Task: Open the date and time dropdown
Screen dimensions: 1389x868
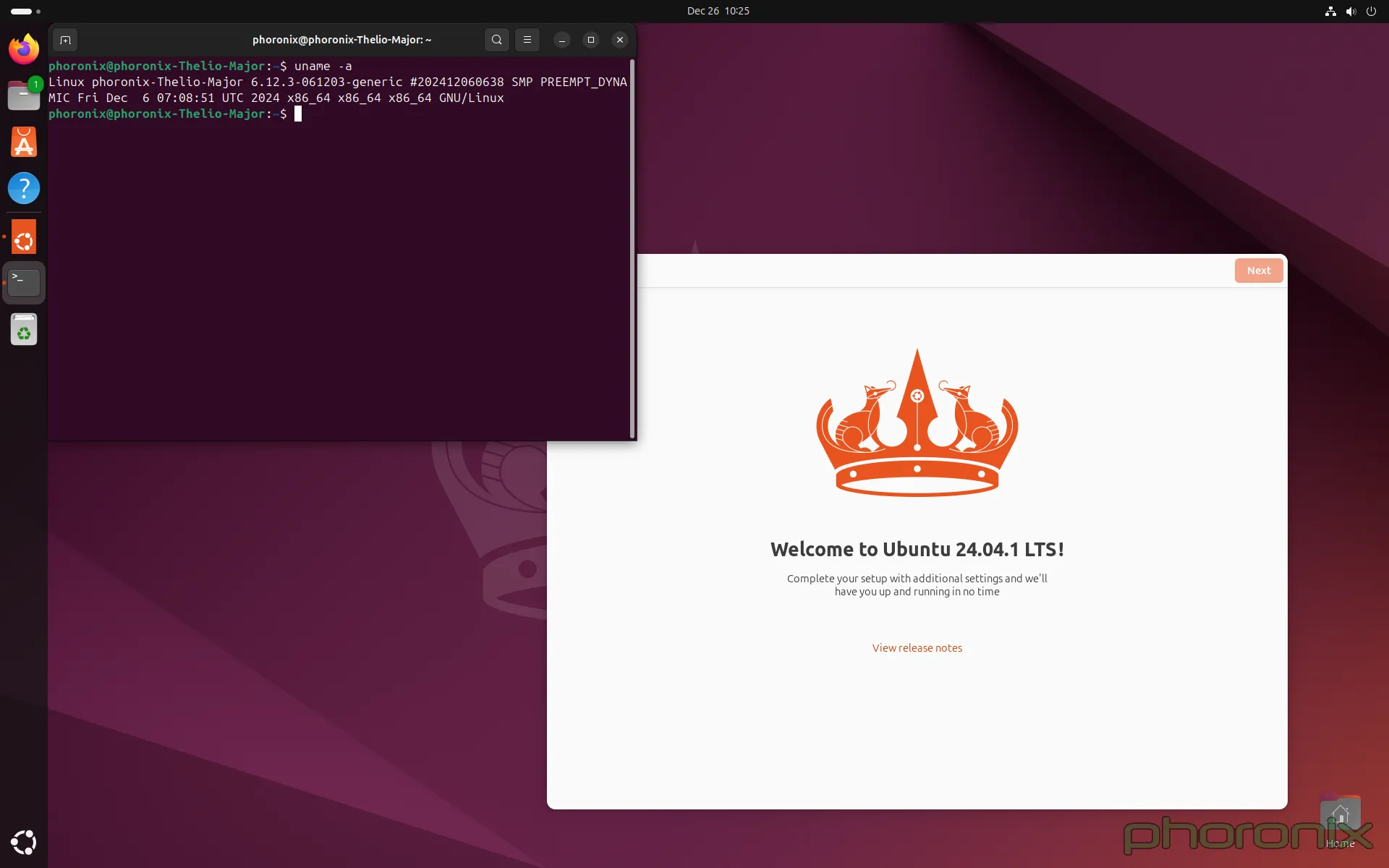Action: pyautogui.click(x=718, y=11)
